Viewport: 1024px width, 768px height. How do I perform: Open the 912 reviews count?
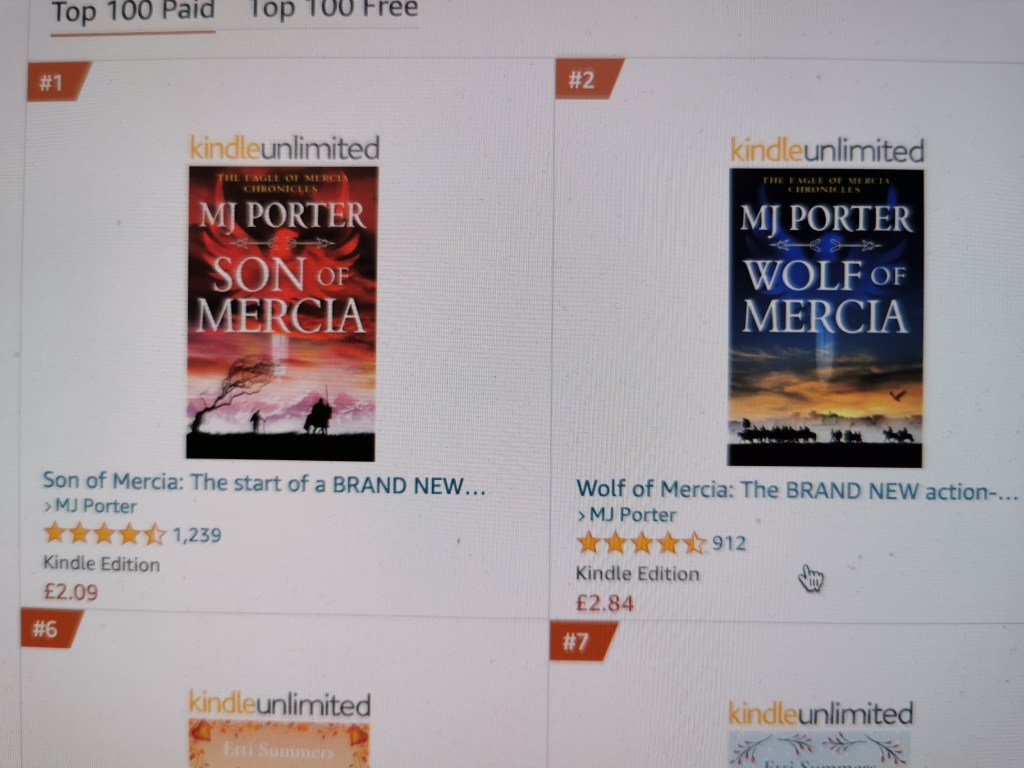click(x=729, y=543)
